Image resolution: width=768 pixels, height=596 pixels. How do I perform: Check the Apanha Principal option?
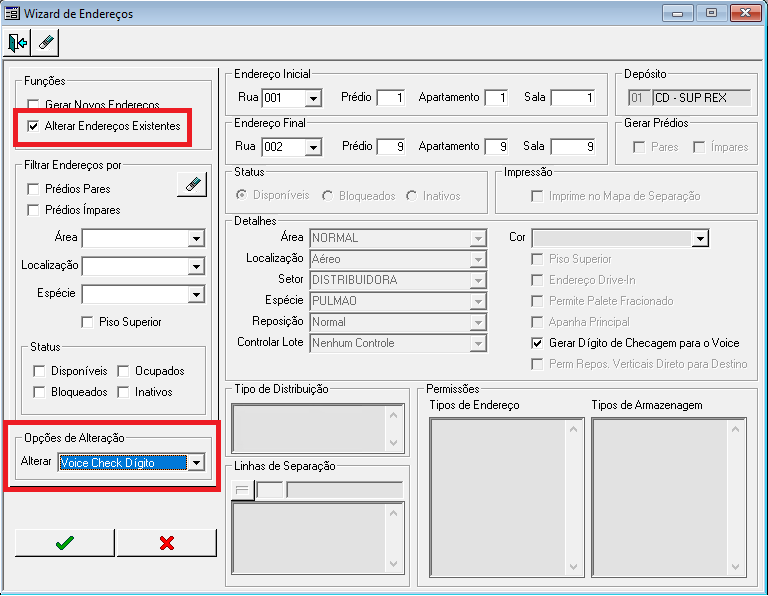point(537,322)
